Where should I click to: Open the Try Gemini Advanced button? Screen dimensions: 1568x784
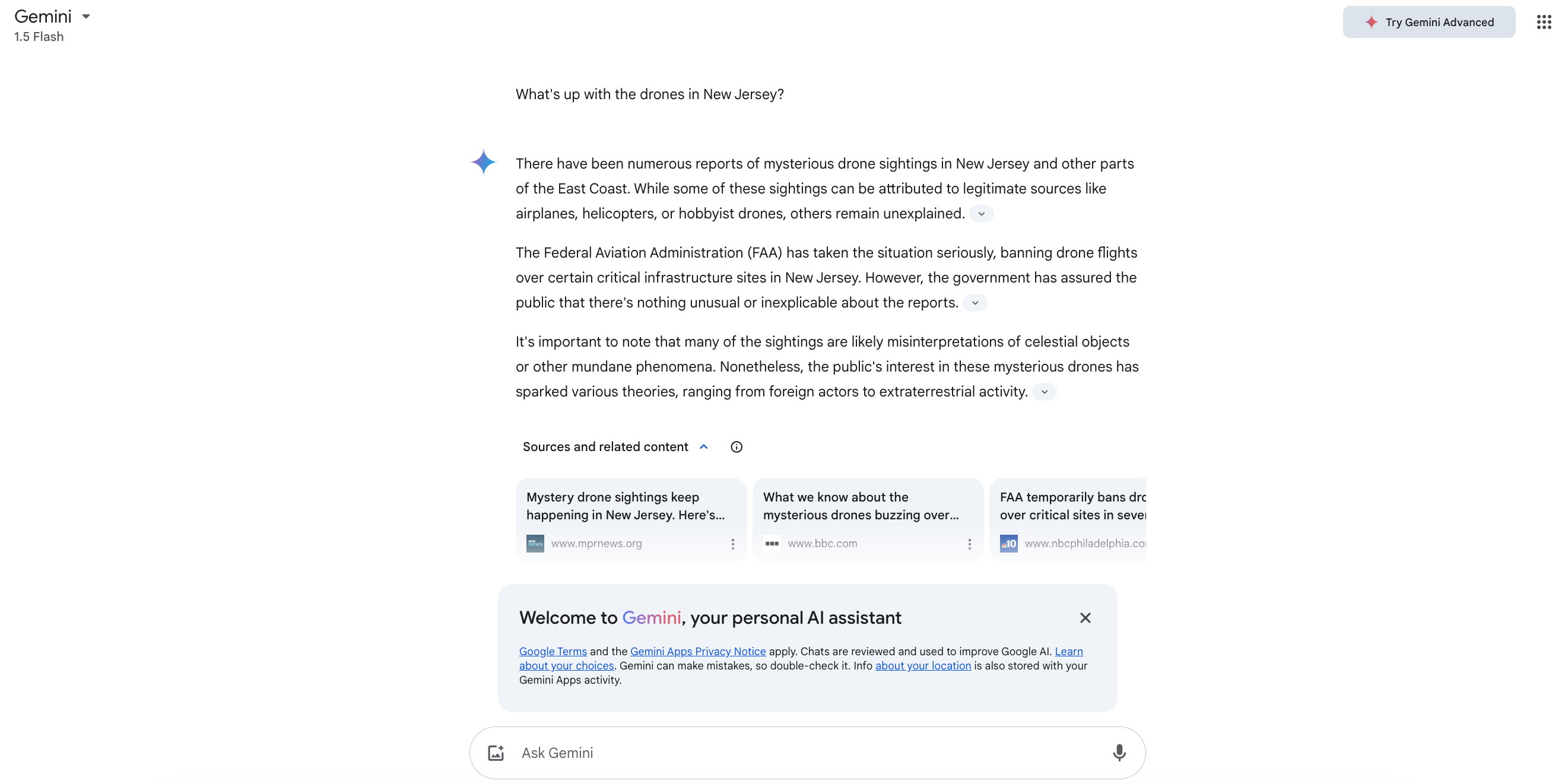pyautogui.click(x=1429, y=21)
